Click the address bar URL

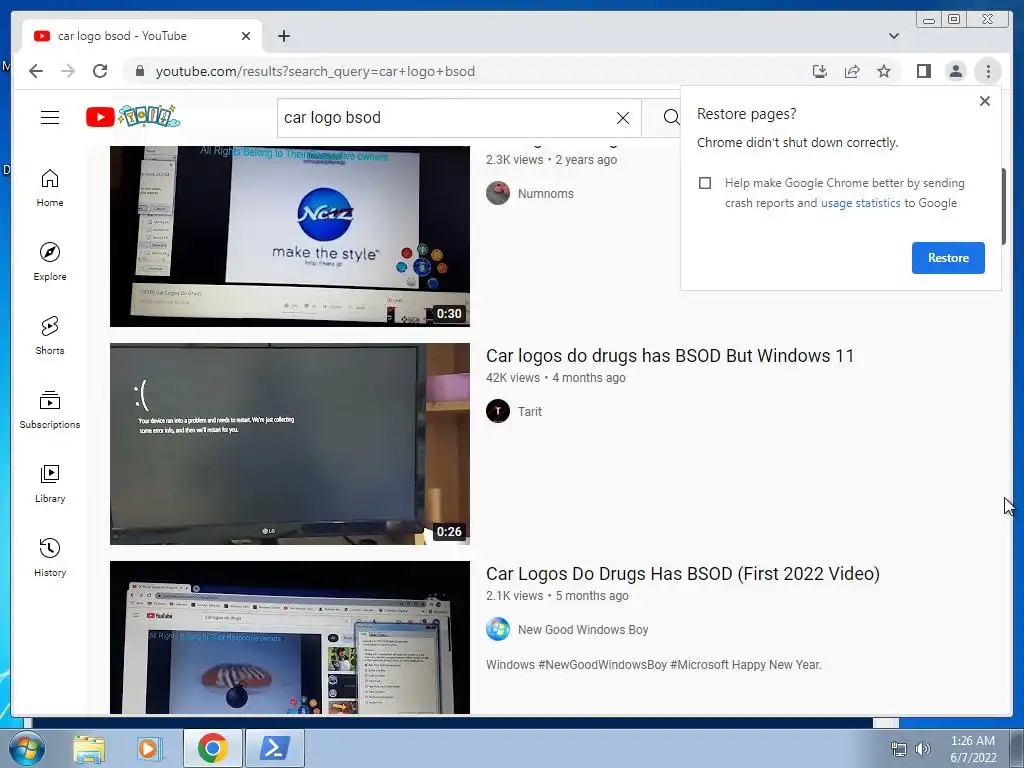click(315, 71)
